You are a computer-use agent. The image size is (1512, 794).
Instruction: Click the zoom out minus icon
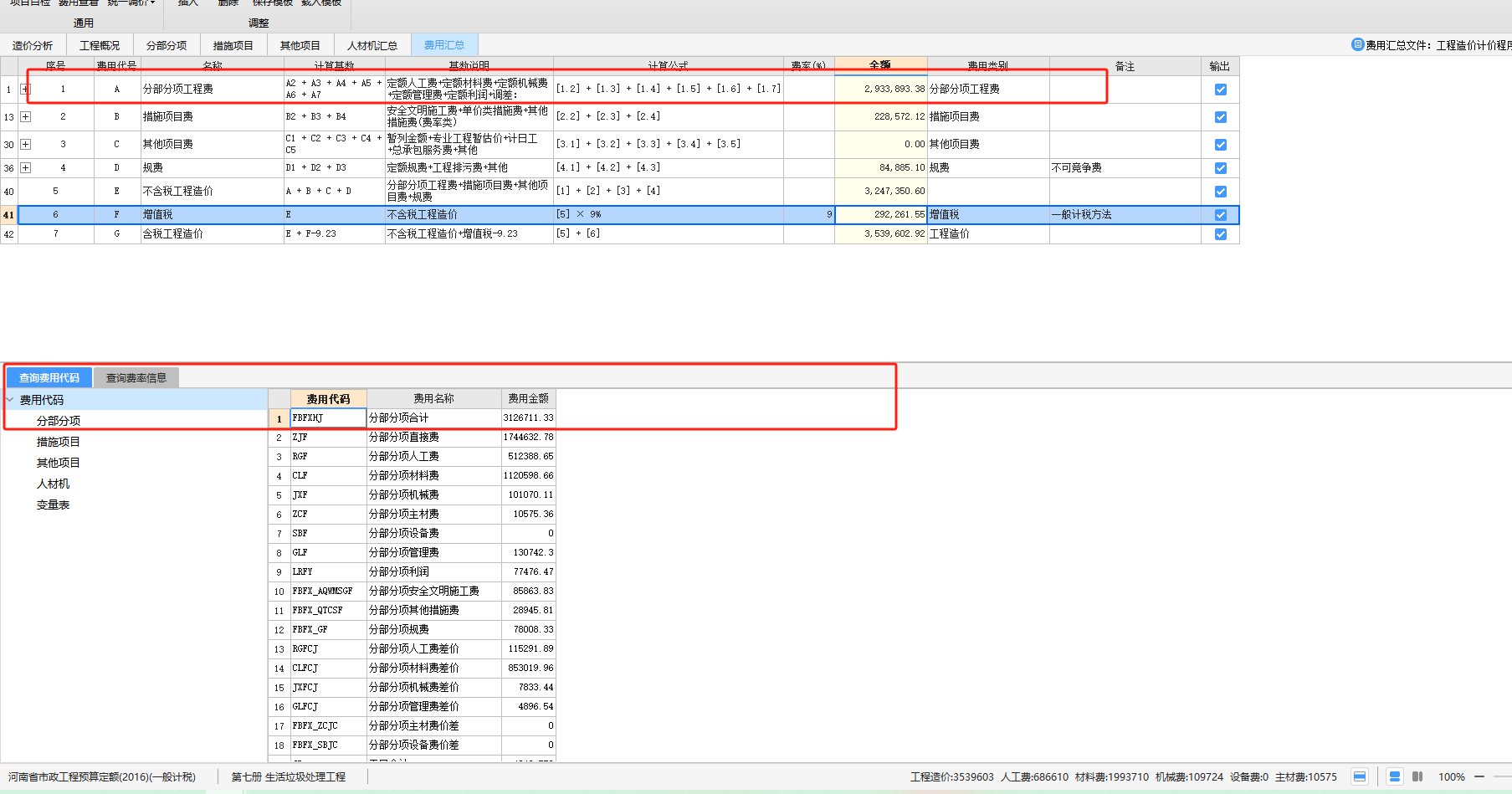[x=1479, y=776]
